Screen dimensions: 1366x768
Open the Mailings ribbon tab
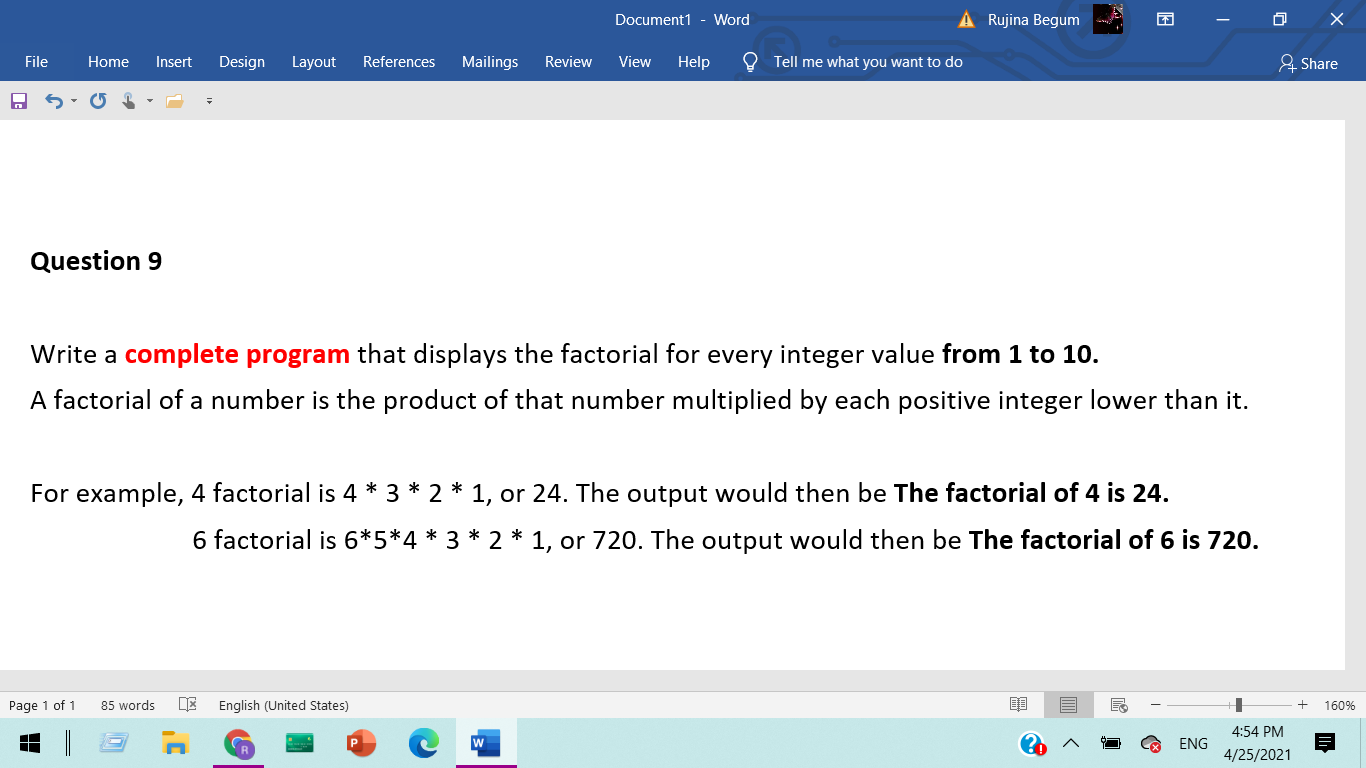[x=490, y=62]
